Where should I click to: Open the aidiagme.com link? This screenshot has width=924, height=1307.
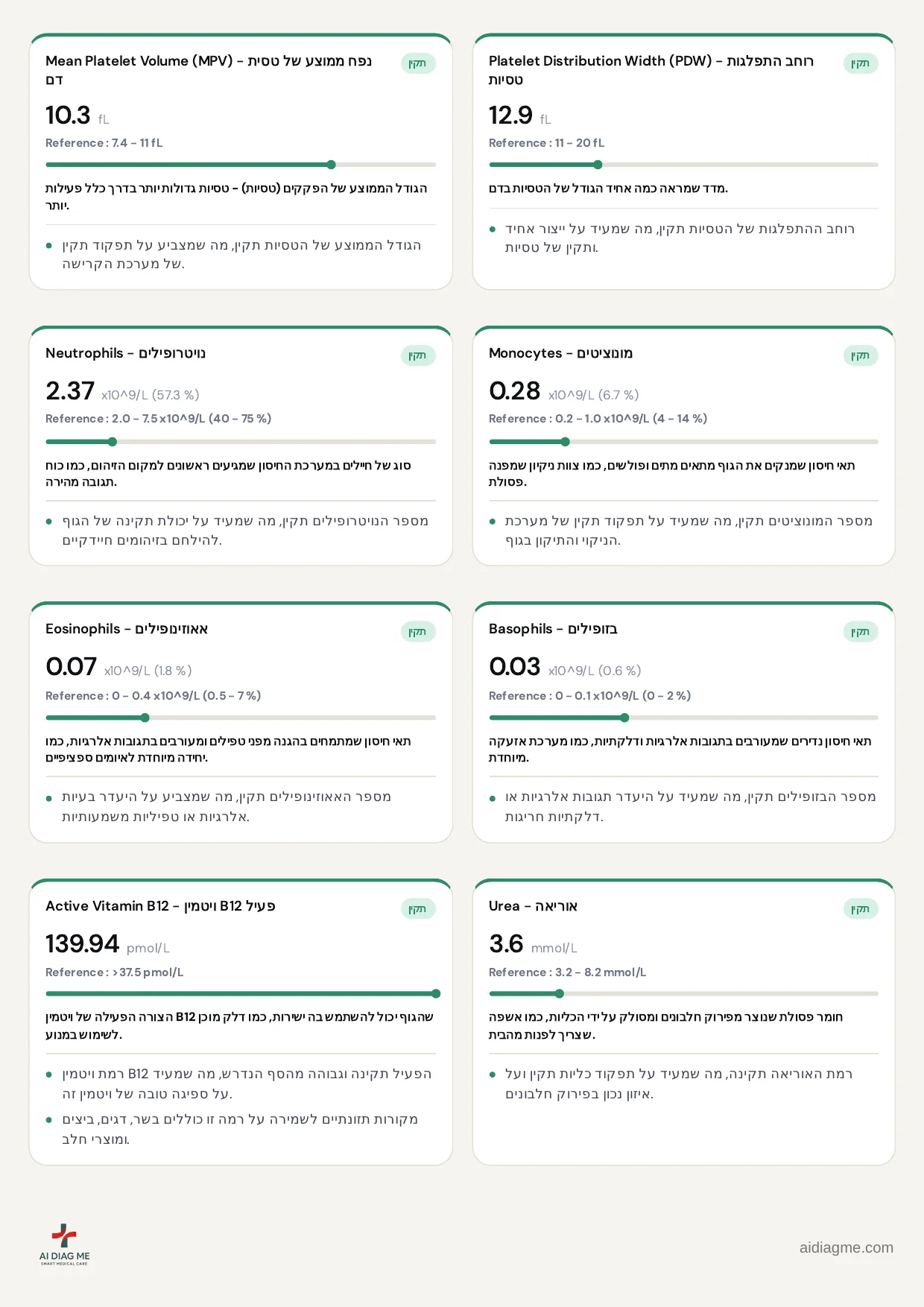[x=846, y=1247]
